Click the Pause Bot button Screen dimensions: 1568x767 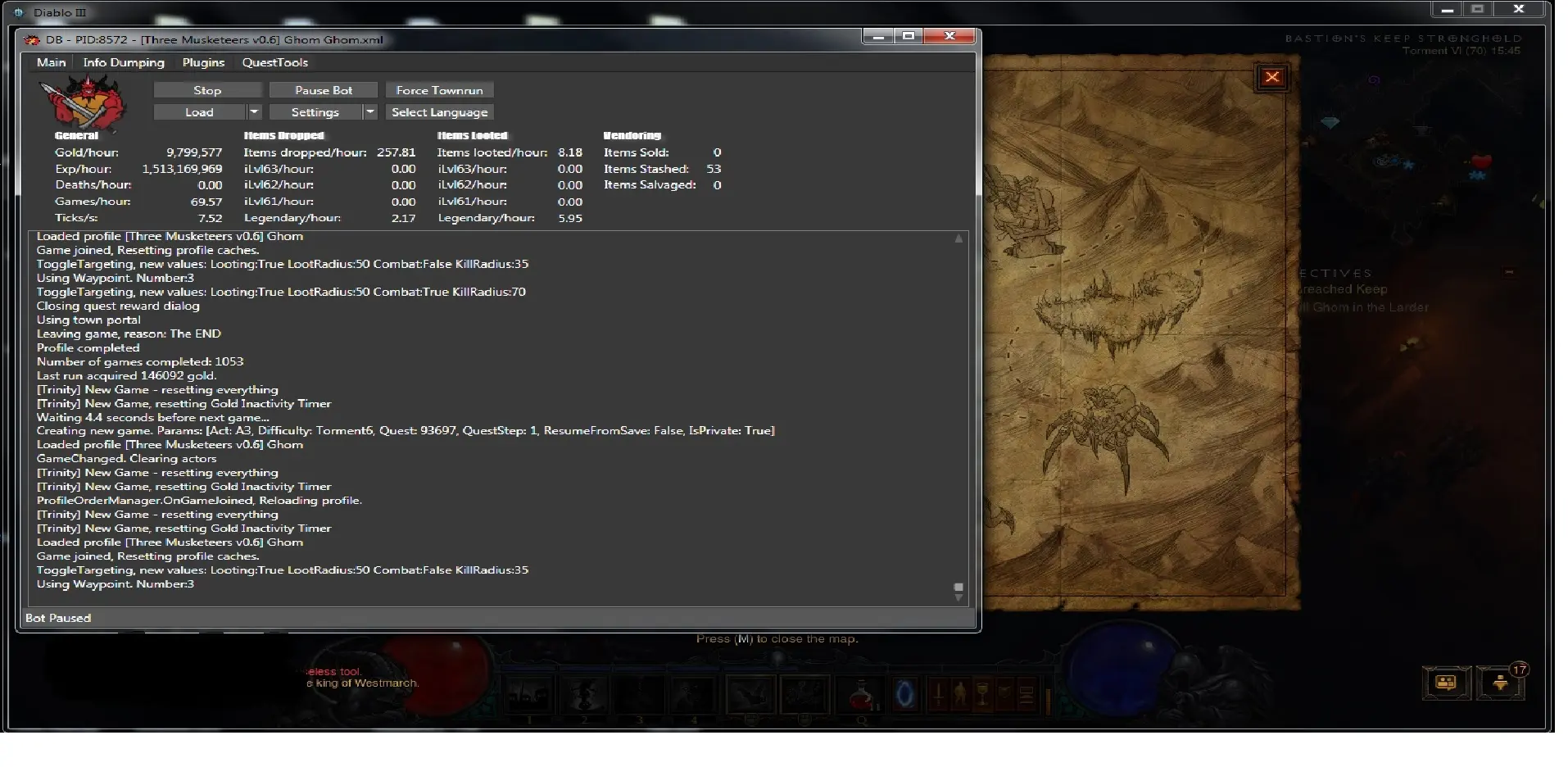point(324,90)
